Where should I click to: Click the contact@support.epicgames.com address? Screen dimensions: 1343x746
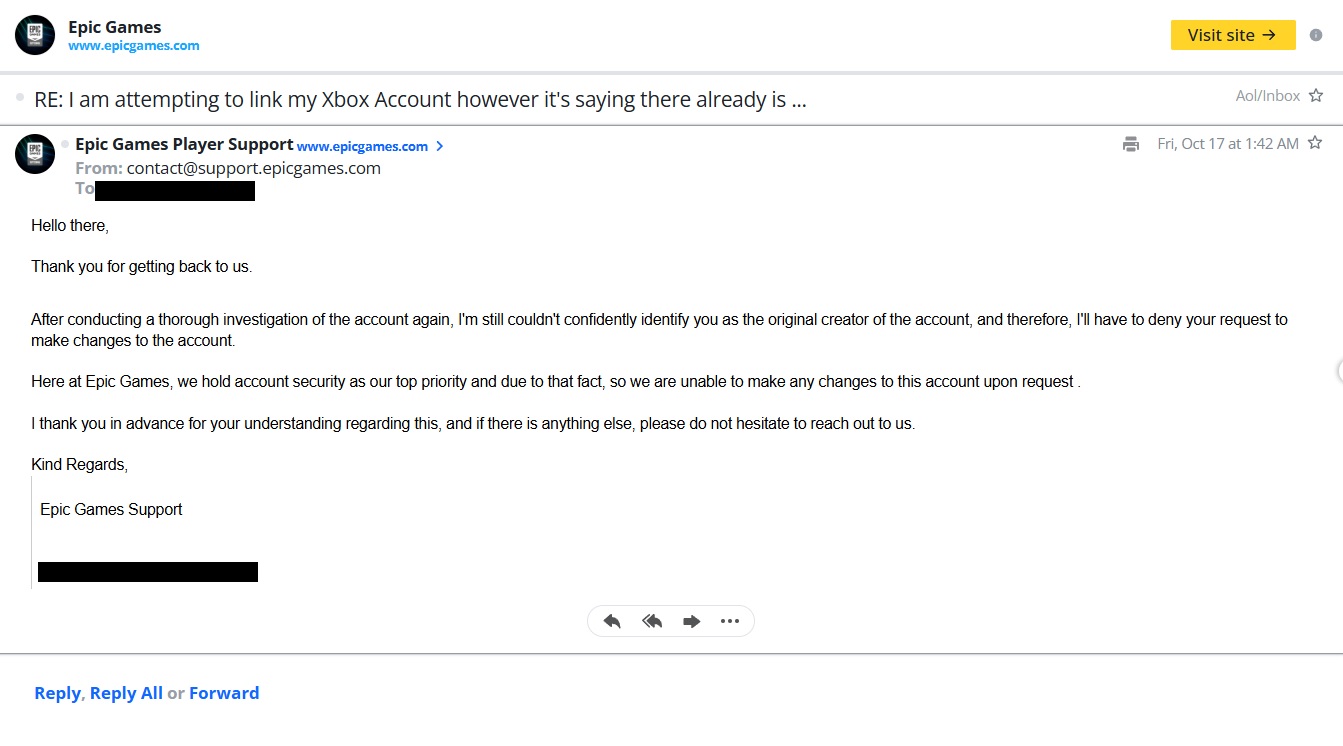point(254,168)
